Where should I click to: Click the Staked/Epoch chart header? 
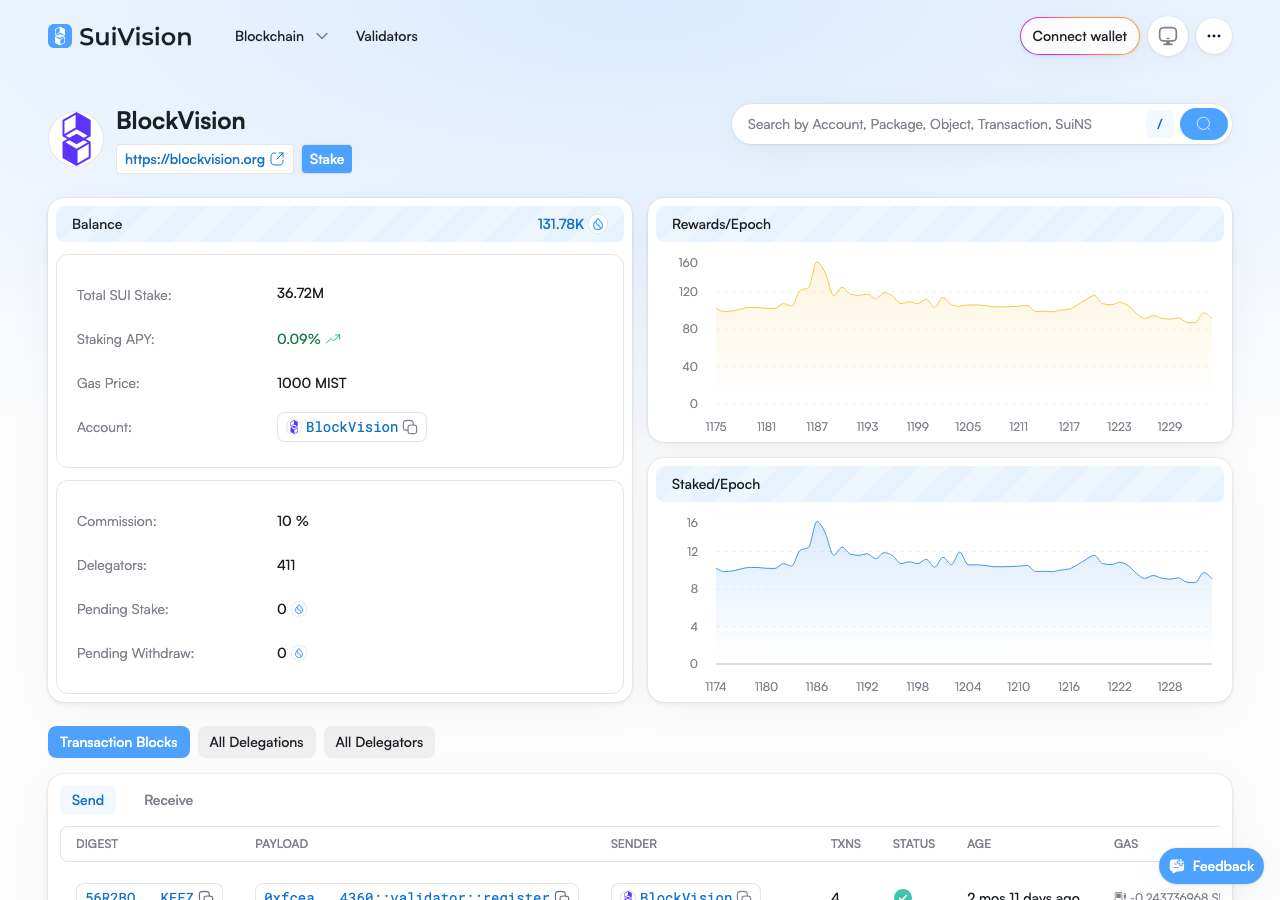(x=940, y=484)
